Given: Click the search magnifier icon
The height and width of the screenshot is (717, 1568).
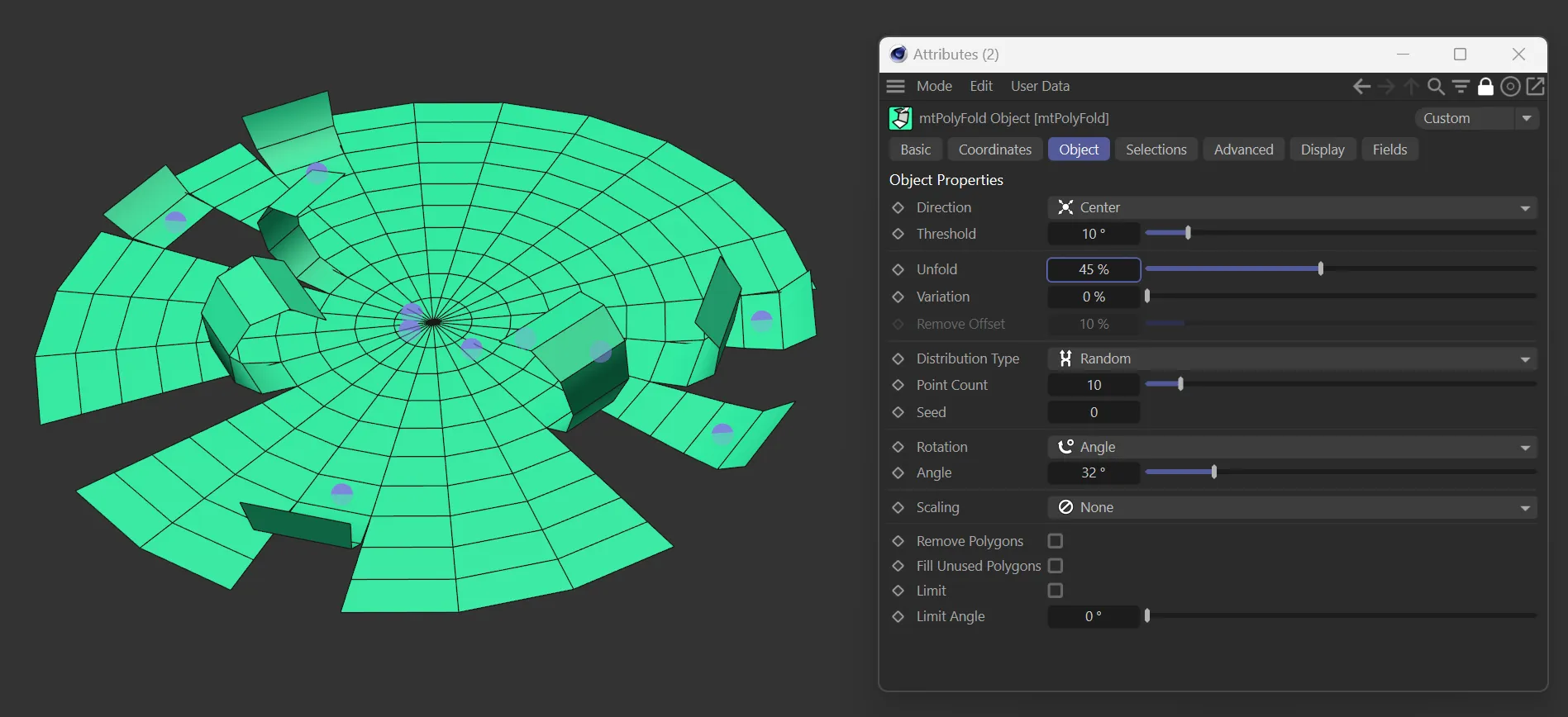Looking at the screenshot, I should (1436, 87).
